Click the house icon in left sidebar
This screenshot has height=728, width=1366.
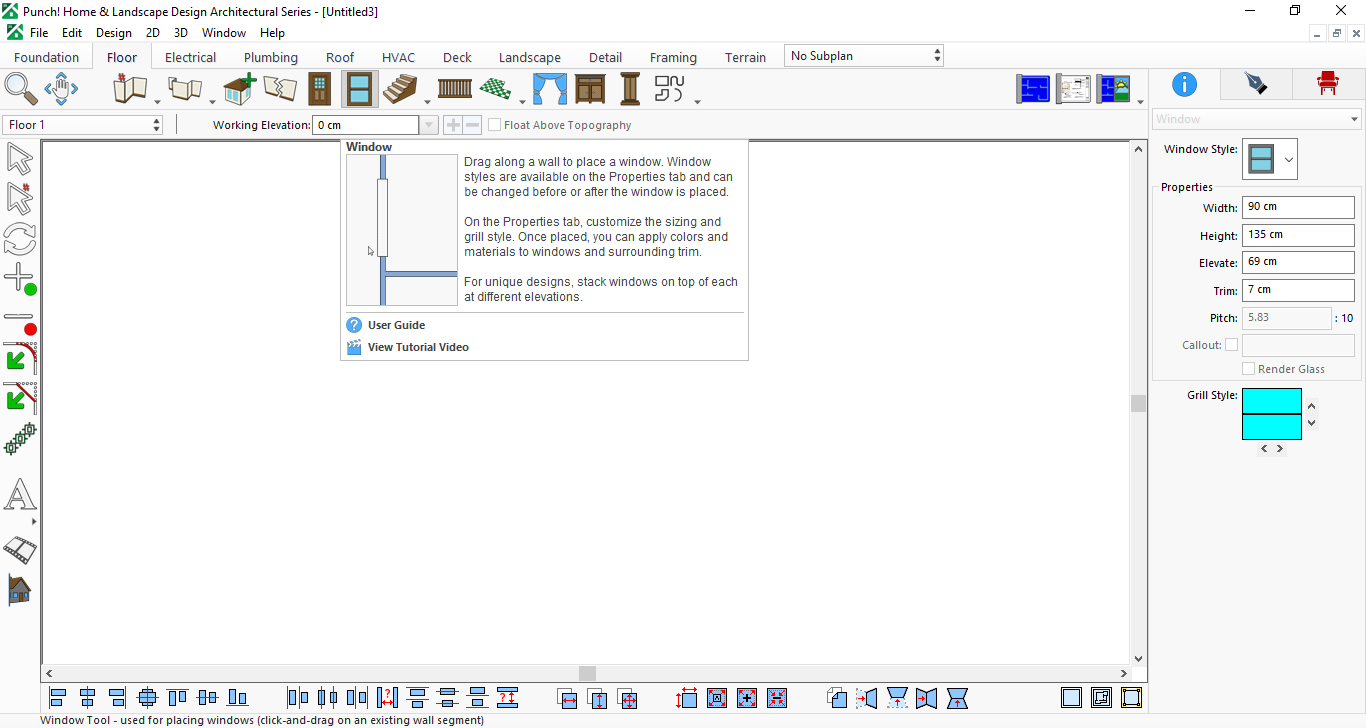20,590
